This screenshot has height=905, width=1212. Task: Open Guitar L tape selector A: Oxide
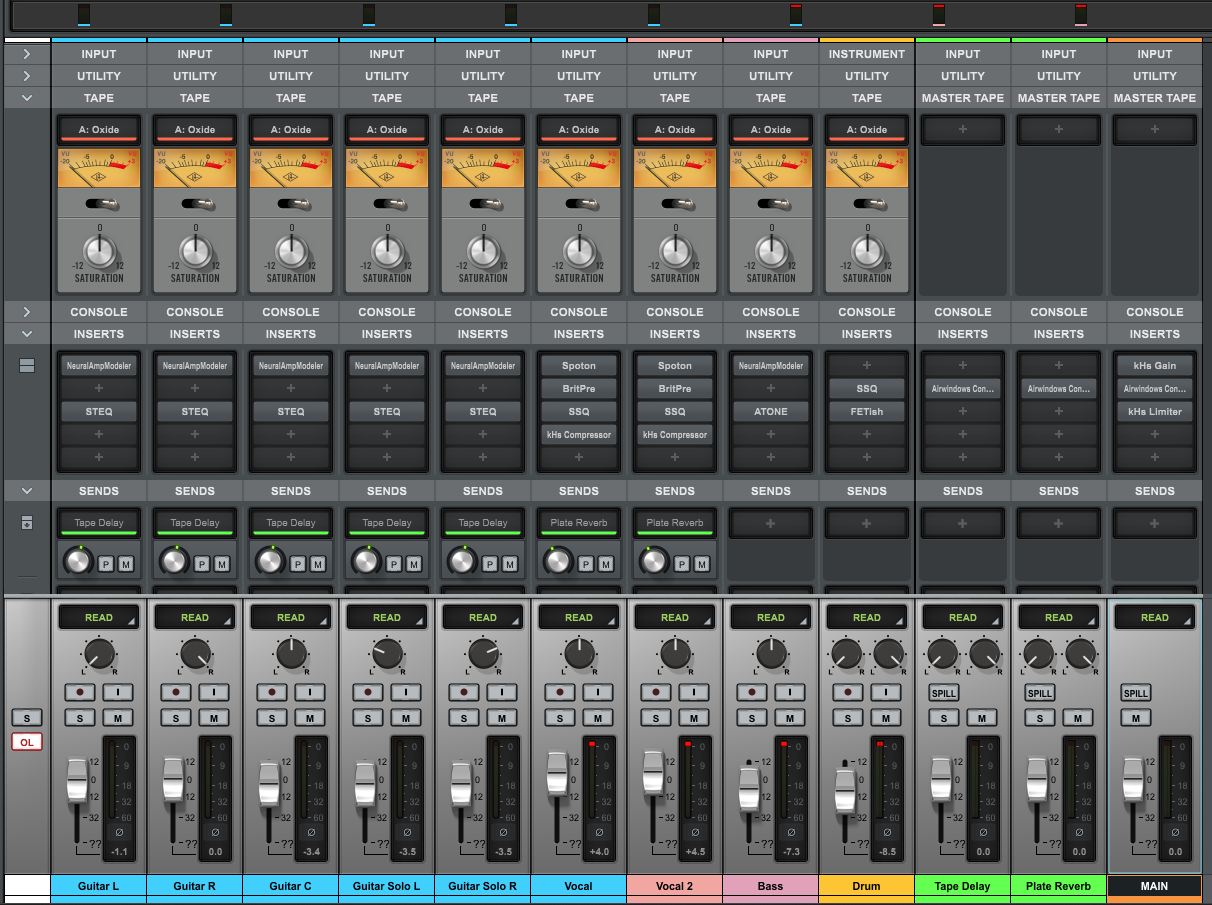click(x=99, y=130)
